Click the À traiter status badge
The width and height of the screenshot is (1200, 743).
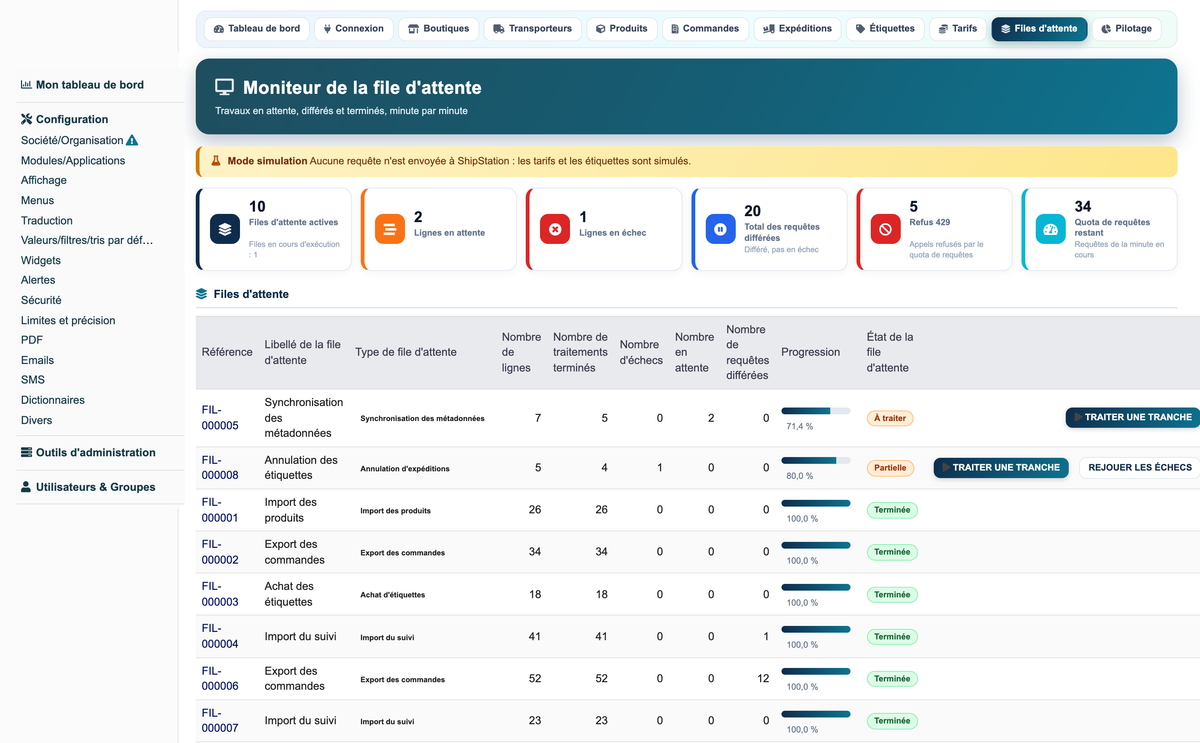coord(890,418)
